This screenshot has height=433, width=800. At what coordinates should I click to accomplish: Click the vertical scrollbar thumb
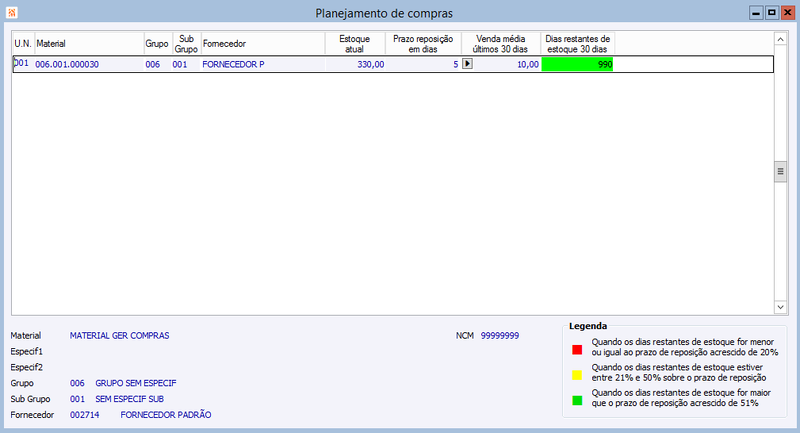point(780,171)
